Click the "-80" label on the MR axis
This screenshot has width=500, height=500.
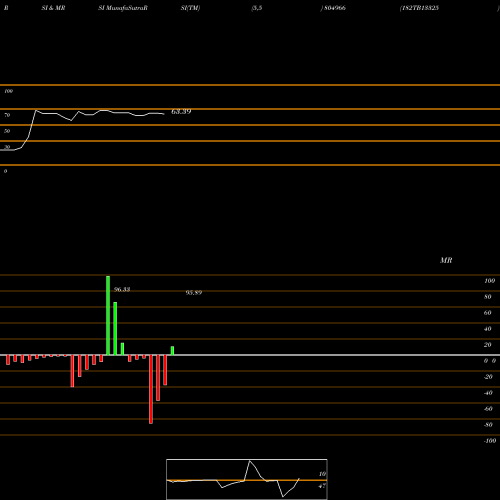coord(488,425)
